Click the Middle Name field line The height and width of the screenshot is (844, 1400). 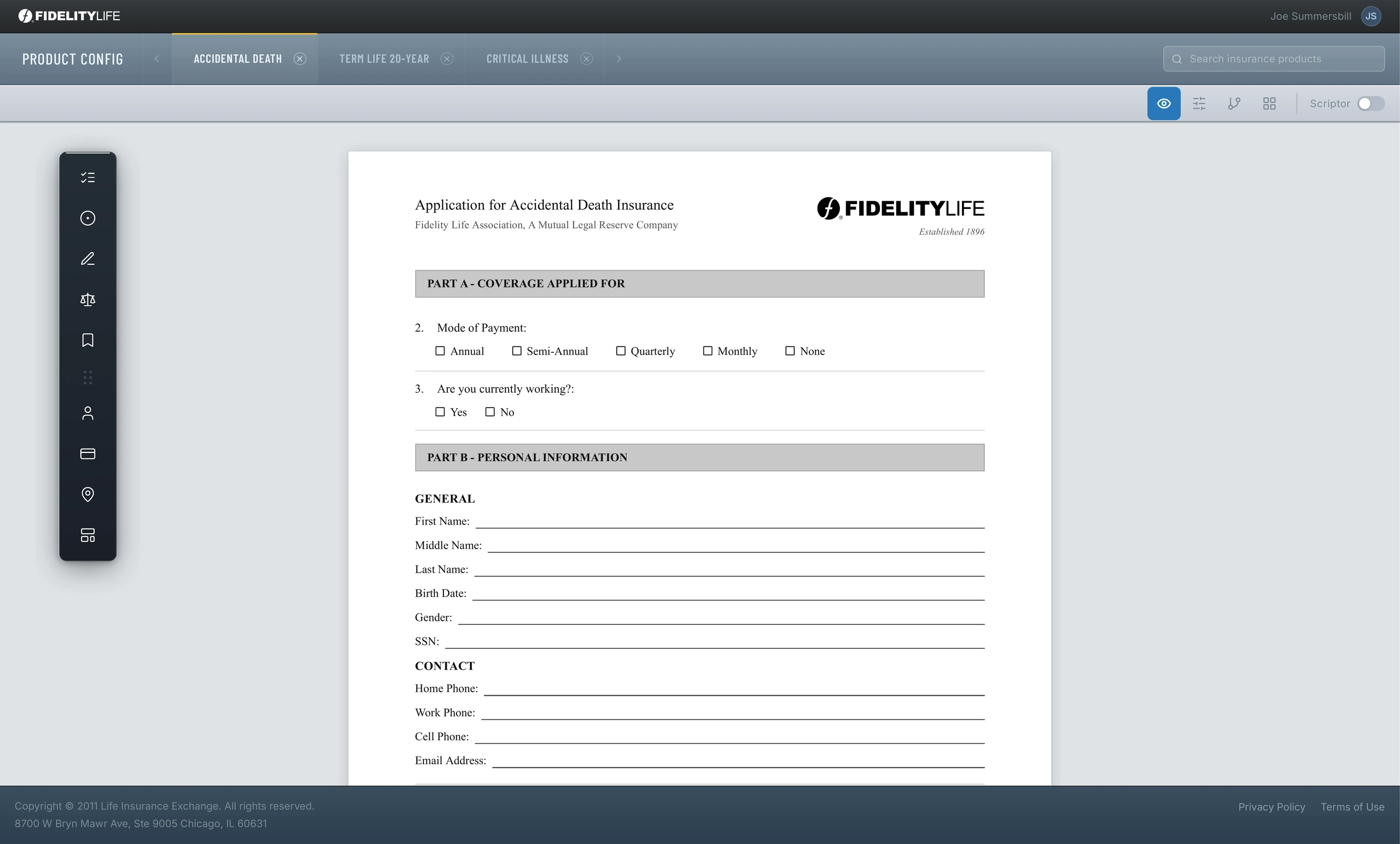736,545
